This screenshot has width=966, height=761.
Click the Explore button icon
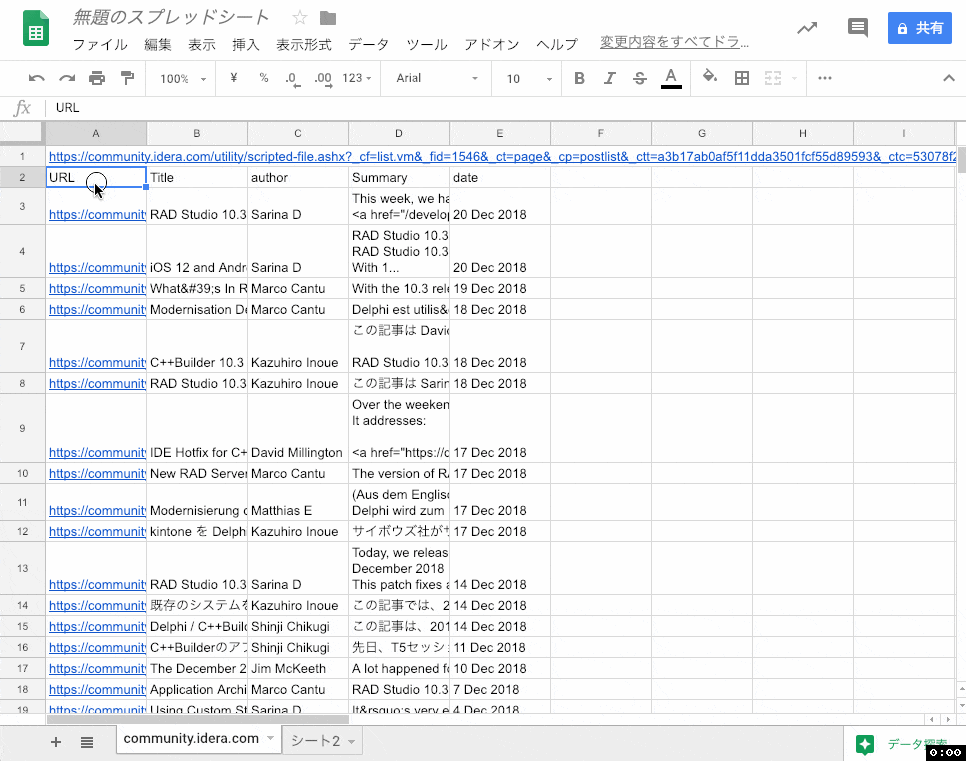coord(865,744)
